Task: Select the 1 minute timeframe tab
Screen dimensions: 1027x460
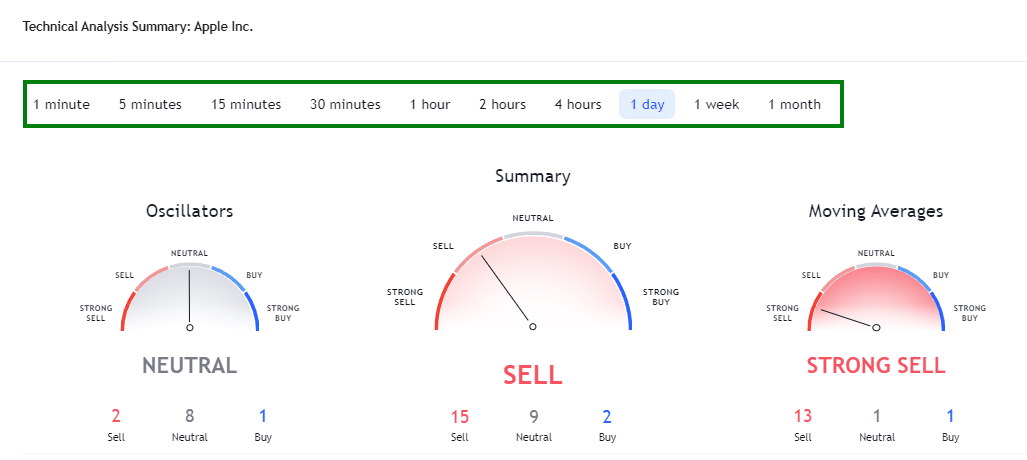Action: pos(61,104)
